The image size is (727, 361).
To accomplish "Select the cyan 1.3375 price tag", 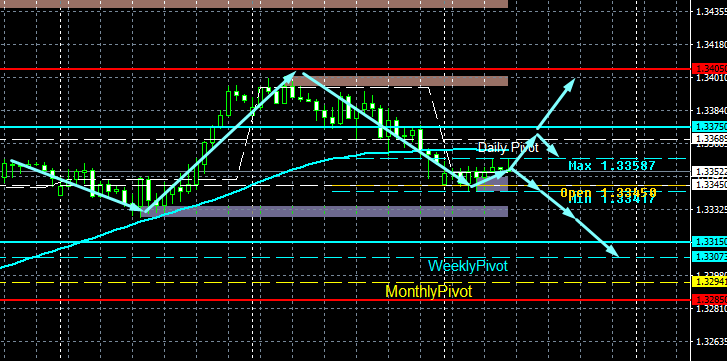I will click(709, 127).
